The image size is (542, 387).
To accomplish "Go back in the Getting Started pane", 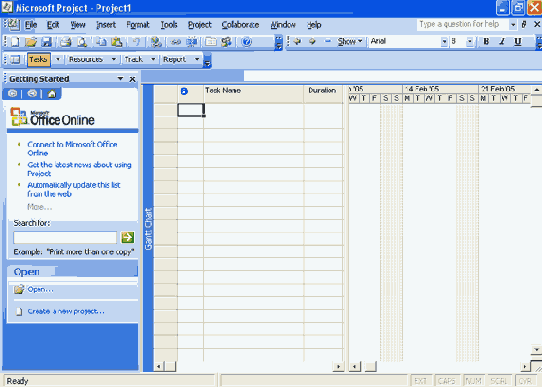I will (x=12, y=93).
